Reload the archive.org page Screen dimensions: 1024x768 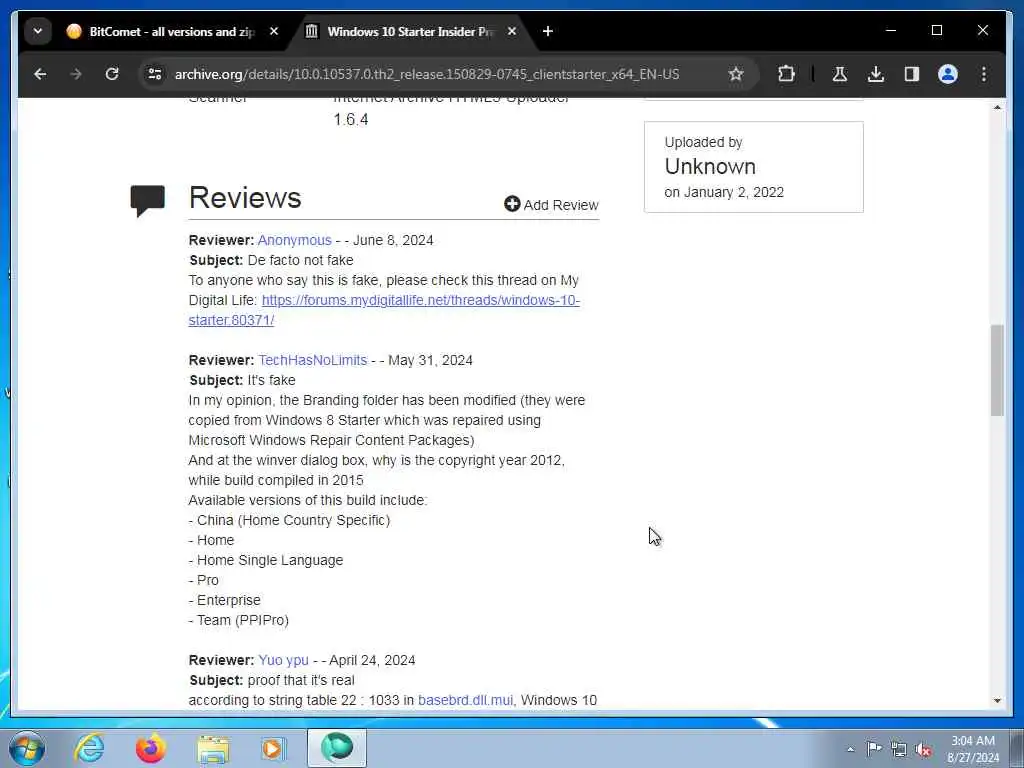112,74
